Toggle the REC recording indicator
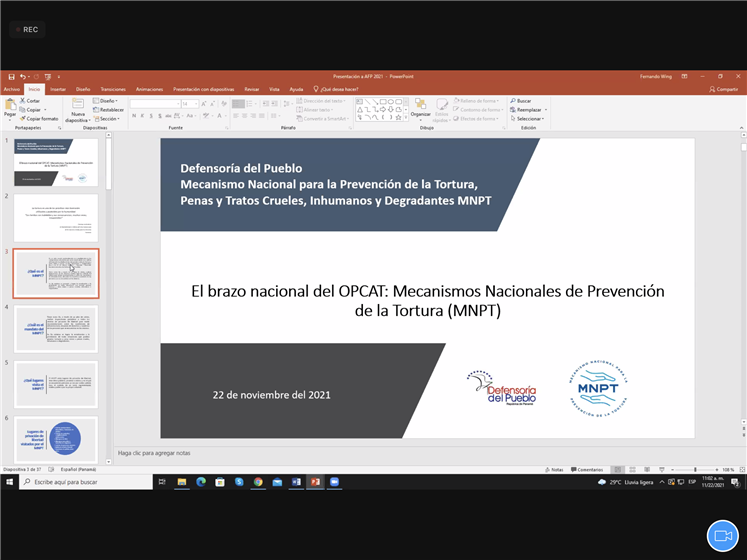This screenshot has height=560, width=747. click(27, 30)
